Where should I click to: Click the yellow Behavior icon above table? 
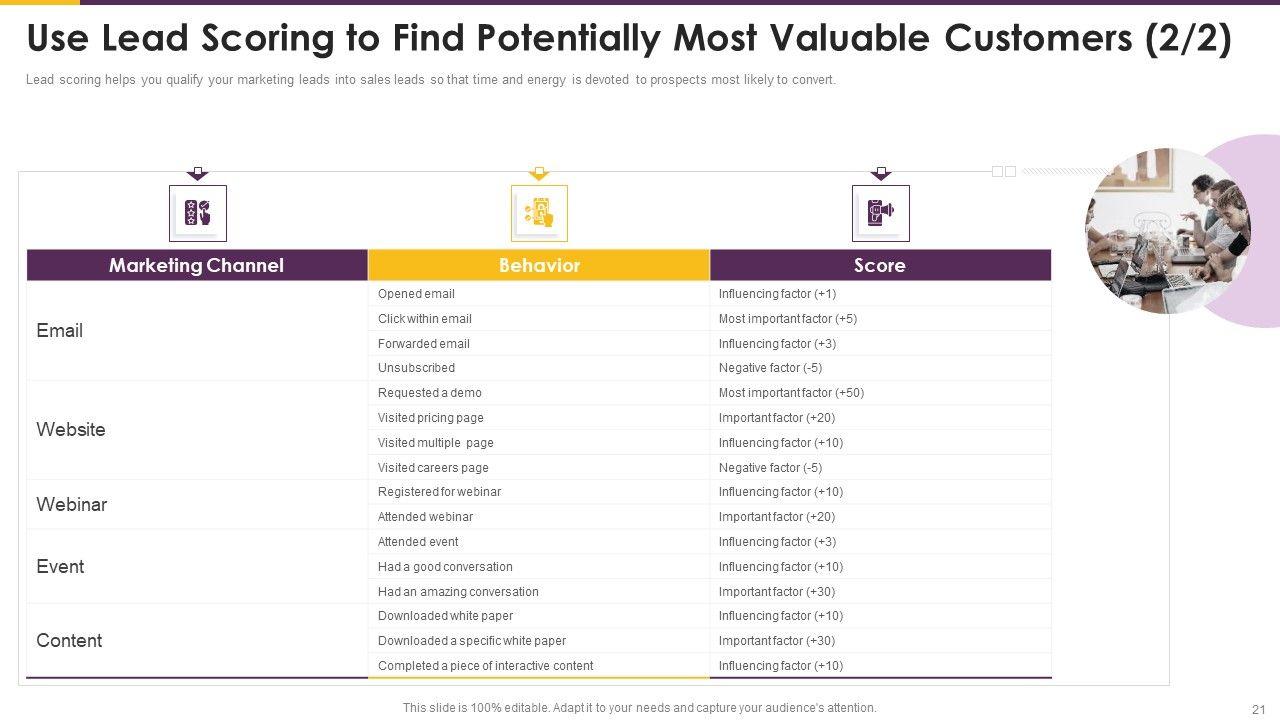click(x=539, y=213)
